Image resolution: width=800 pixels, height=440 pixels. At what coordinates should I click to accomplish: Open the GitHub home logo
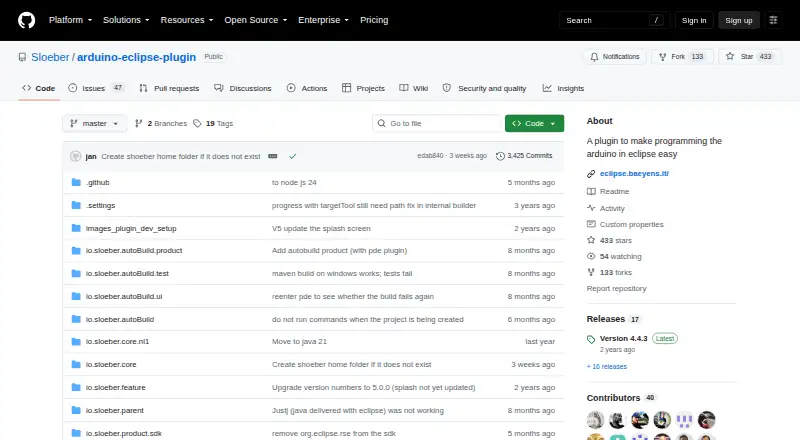(27, 20)
